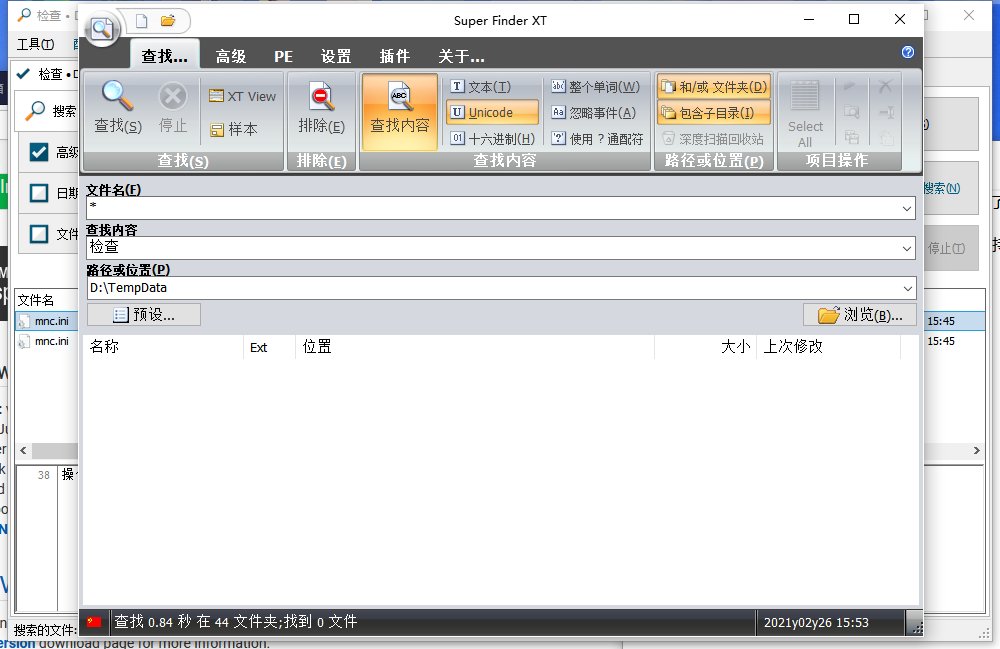Click the delete X icon in 项目操作
The width and height of the screenshot is (1000, 649).
[885, 86]
